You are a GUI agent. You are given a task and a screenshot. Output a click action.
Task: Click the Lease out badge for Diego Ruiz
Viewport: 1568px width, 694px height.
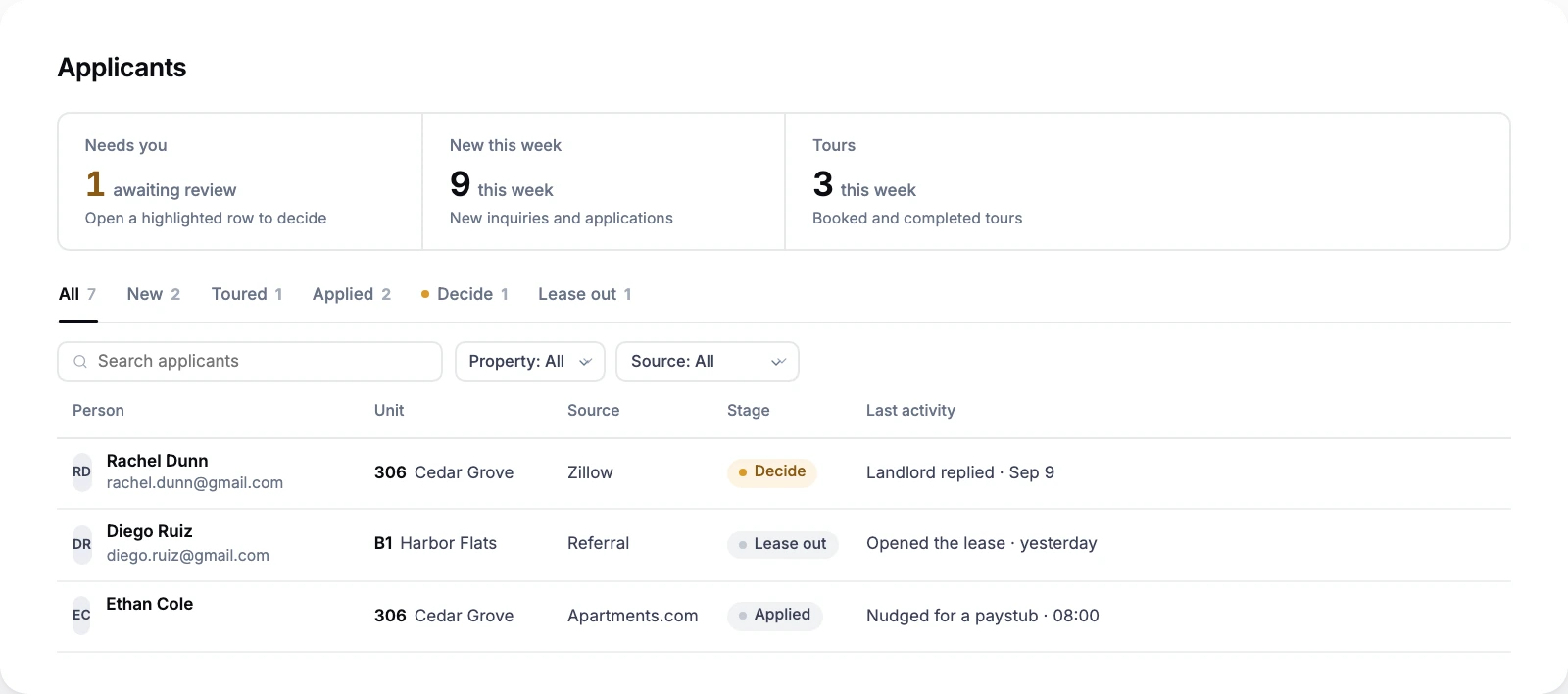(782, 544)
